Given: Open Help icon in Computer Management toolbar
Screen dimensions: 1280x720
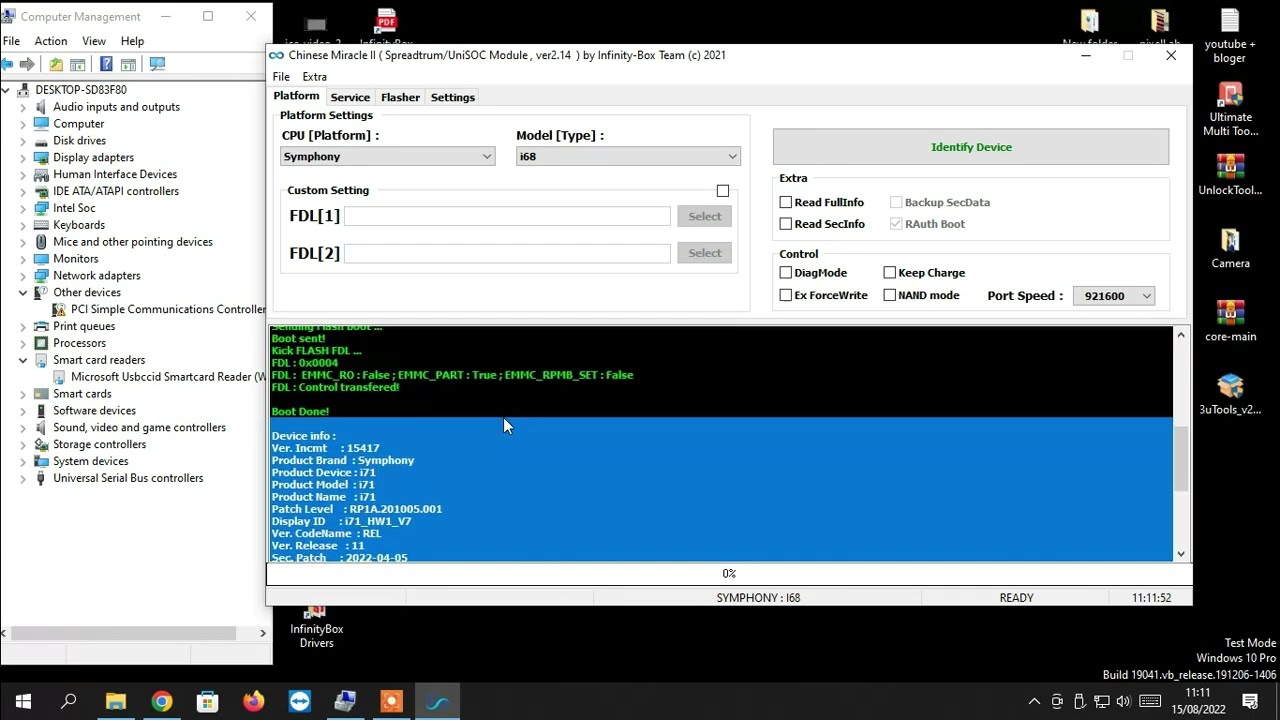Looking at the screenshot, I should coord(106,64).
